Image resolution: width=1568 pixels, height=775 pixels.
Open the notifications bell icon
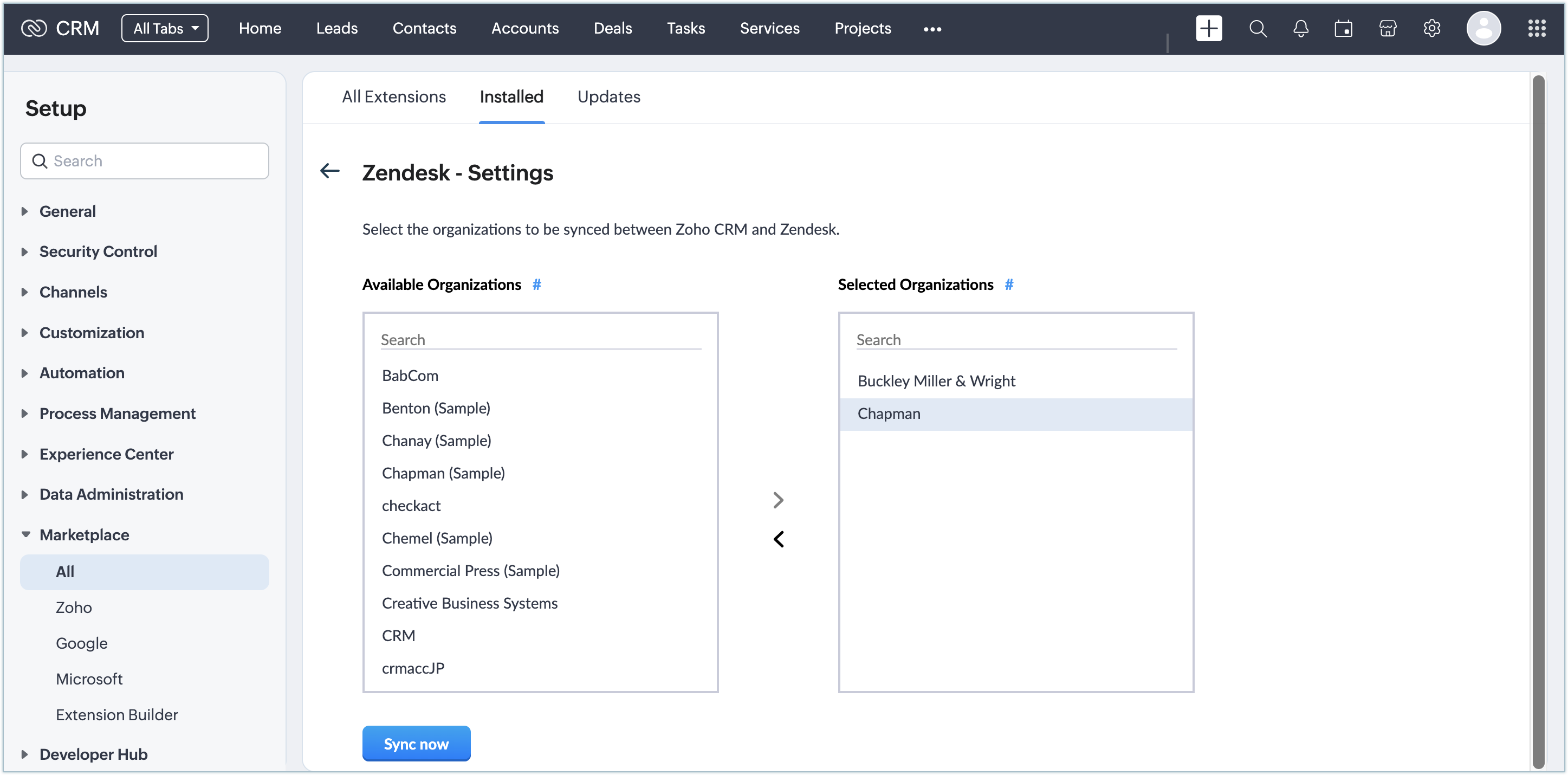click(1300, 29)
